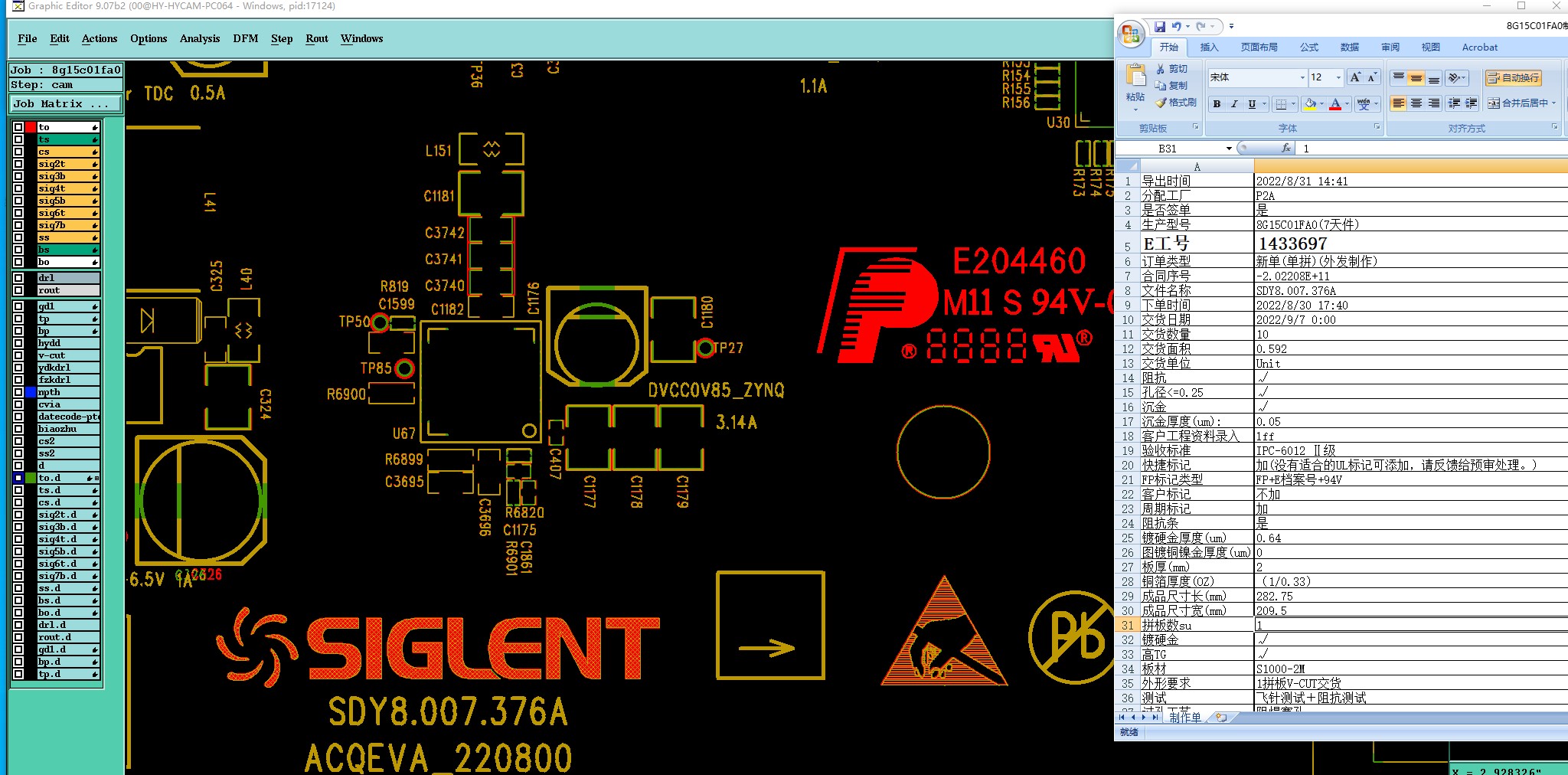
Task: Click the cell borders icon
Action: [1282, 103]
